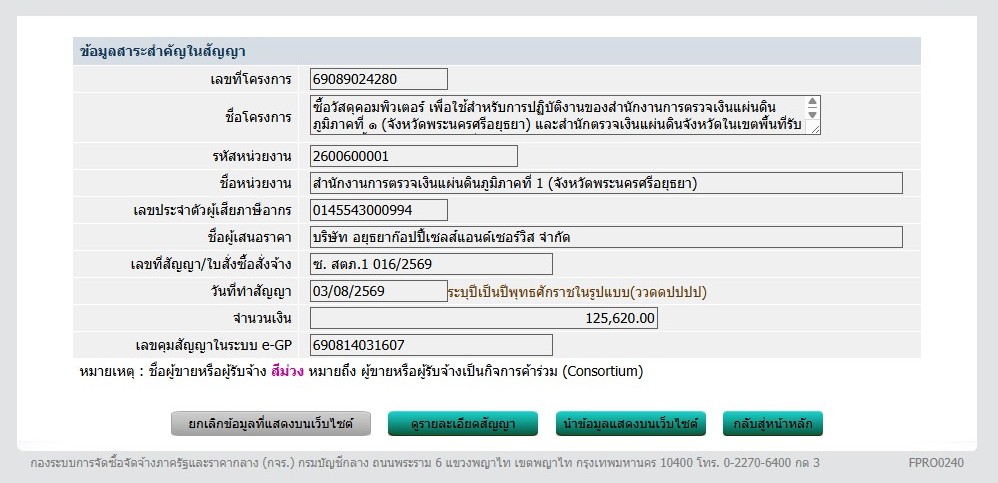The width and height of the screenshot is (998, 483).
Task: Click the นำข้อมูลแสดงบนเว็บไซต์ button
Action: tap(631, 424)
